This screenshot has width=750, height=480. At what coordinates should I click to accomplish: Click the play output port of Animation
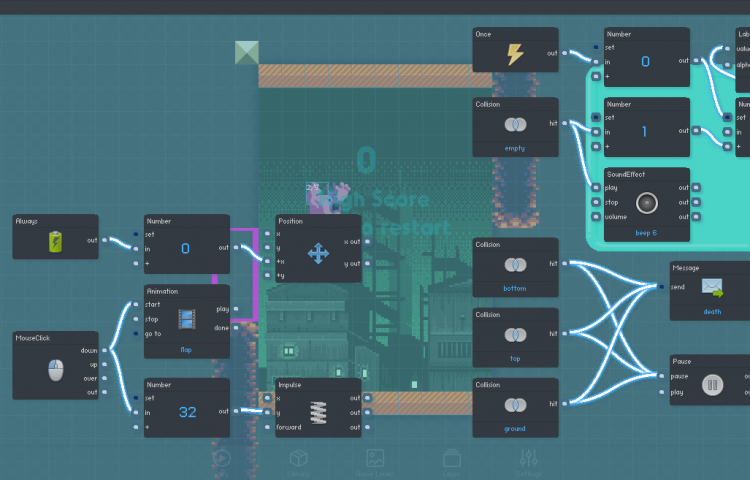point(236,309)
